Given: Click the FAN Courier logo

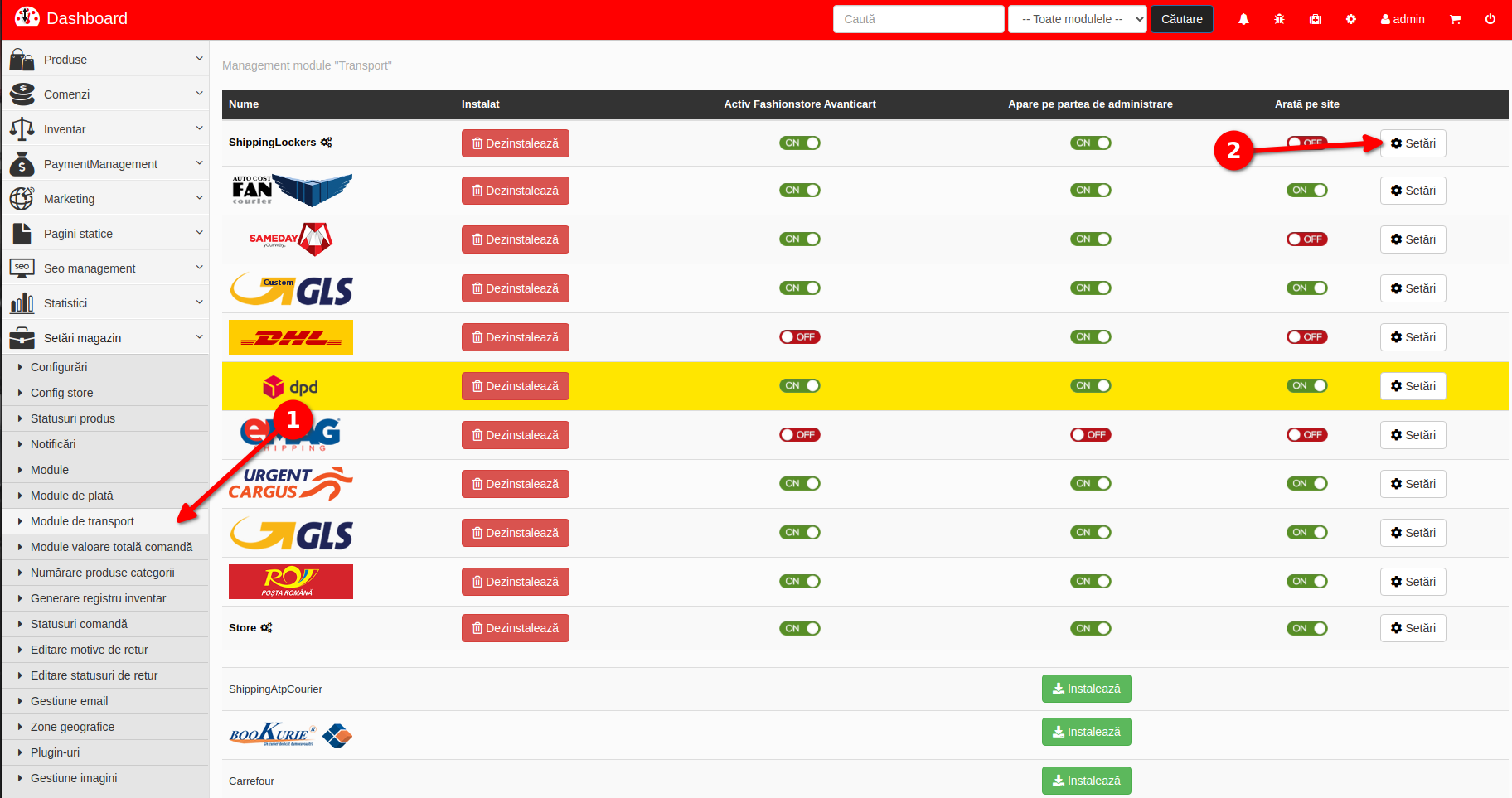Looking at the screenshot, I should tap(292, 190).
